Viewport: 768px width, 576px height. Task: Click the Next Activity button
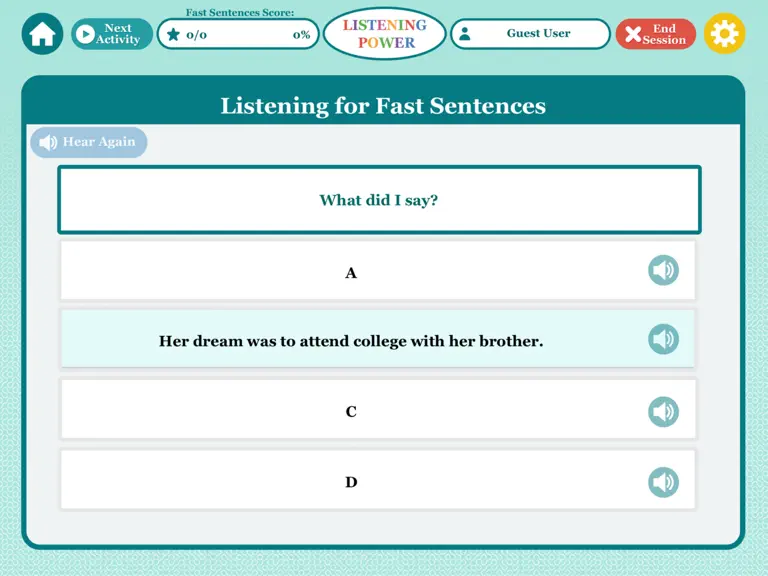click(112, 34)
